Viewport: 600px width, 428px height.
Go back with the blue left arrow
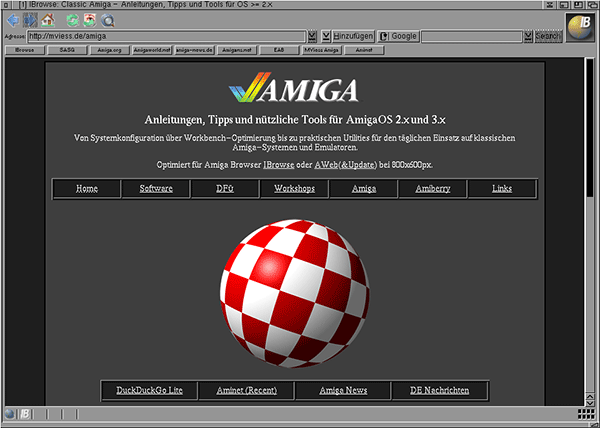pos(13,20)
